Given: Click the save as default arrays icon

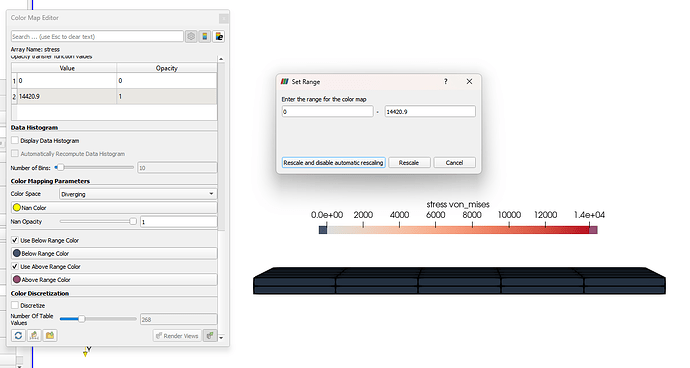Looking at the screenshot, I should (x=34, y=335).
